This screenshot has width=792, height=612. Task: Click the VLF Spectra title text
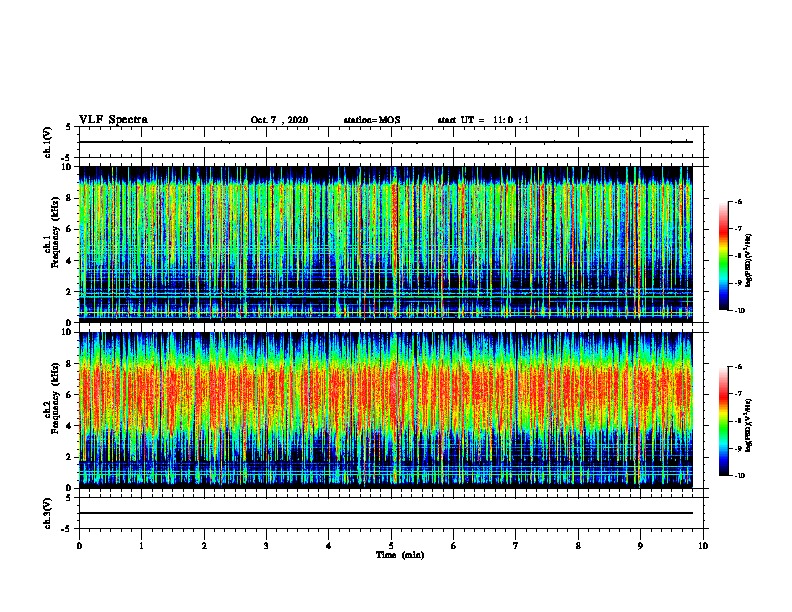tap(113, 120)
